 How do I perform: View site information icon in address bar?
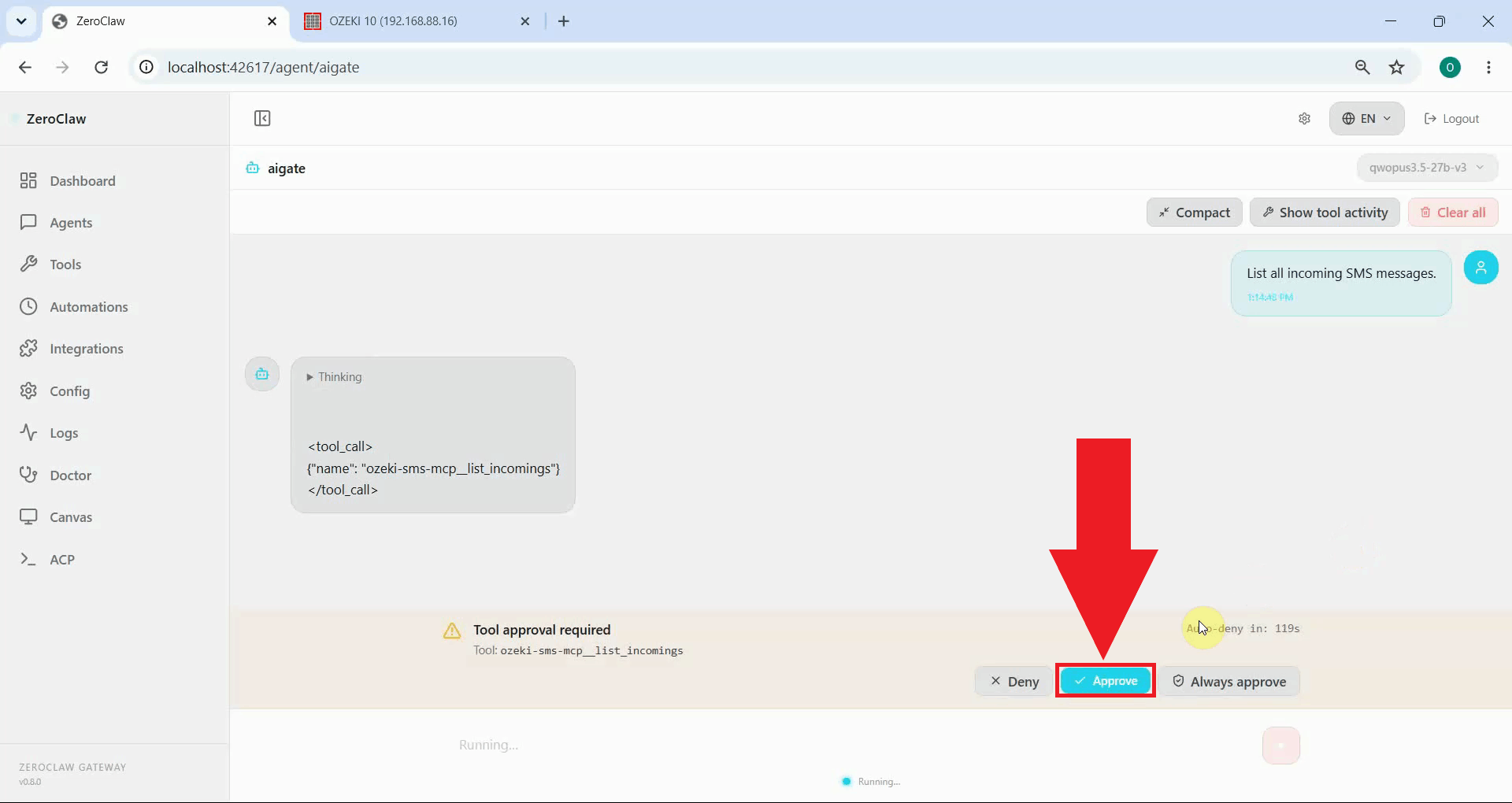146,68
